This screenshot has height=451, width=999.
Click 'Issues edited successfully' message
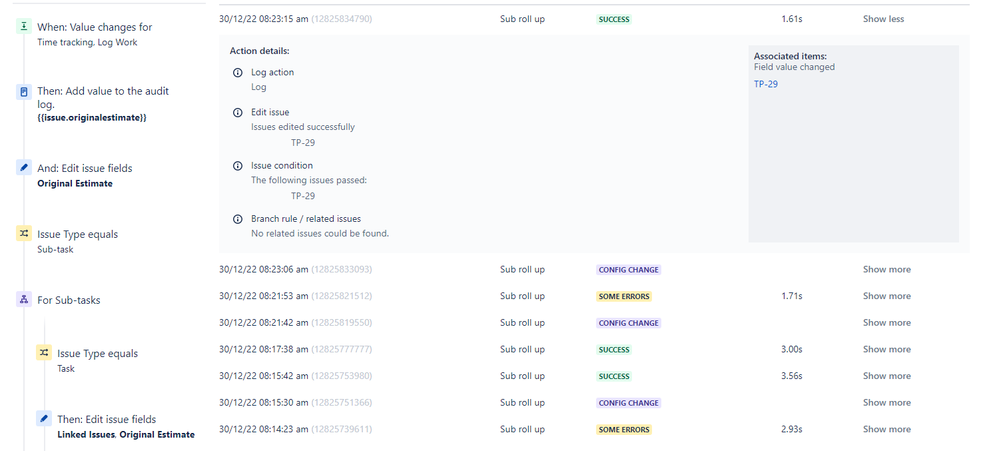[x=303, y=127]
